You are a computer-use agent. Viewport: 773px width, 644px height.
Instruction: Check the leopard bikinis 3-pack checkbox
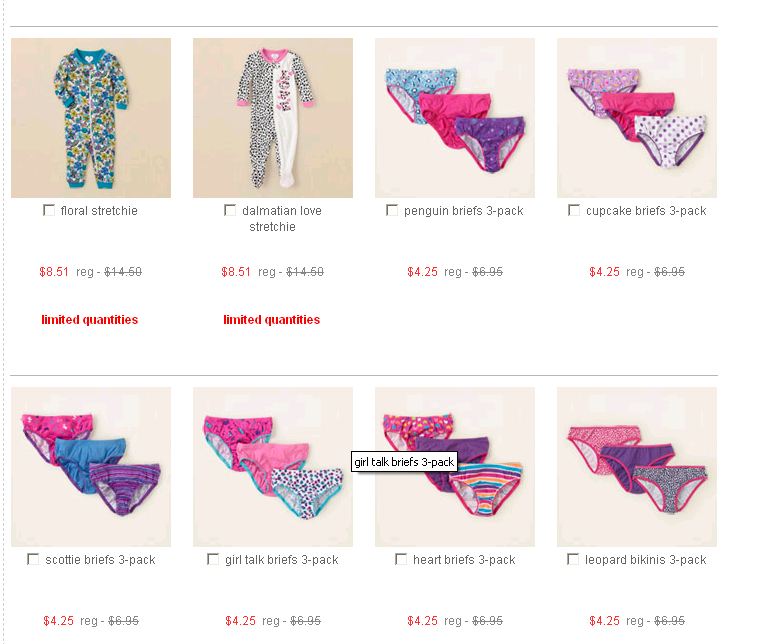pos(573,559)
